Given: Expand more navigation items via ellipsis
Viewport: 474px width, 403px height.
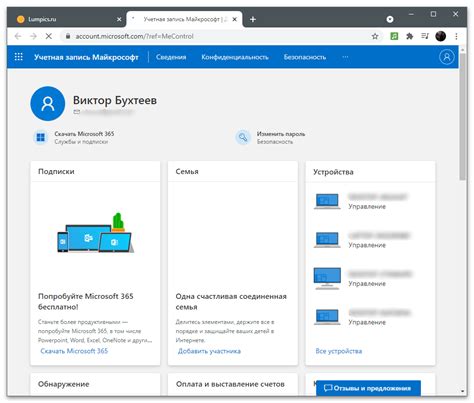Looking at the screenshot, I should pos(345,57).
